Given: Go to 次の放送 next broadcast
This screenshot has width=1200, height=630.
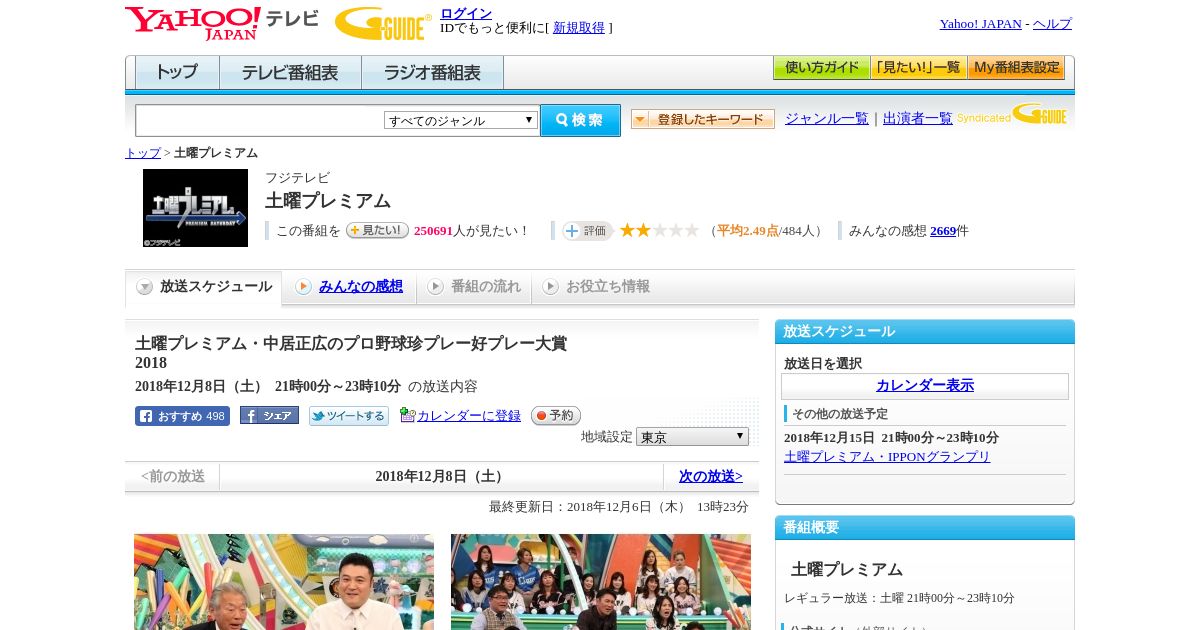Looking at the screenshot, I should click(x=711, y=477).
